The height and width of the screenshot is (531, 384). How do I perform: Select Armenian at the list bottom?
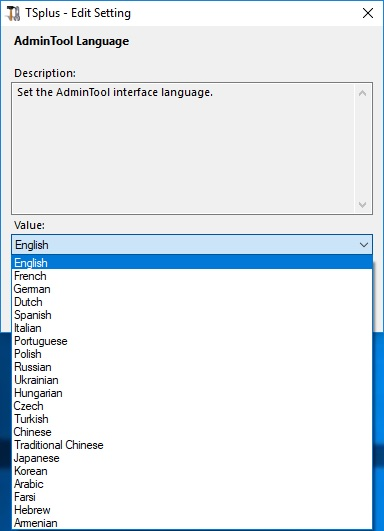click(192, 523)
